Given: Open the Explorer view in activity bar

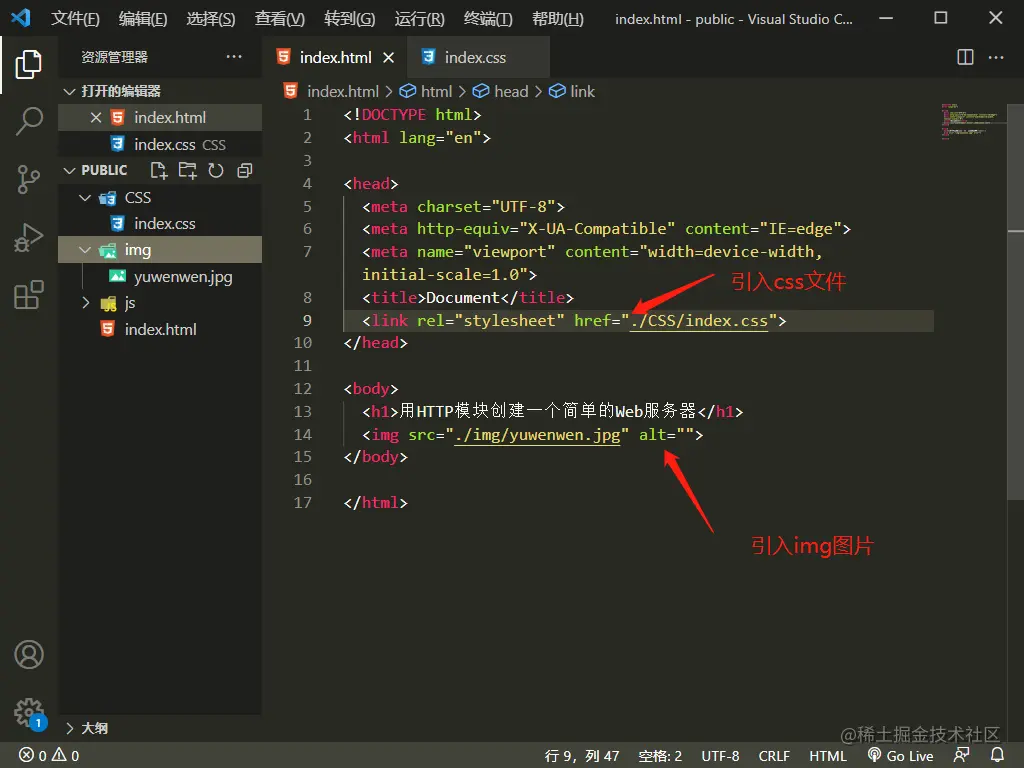Looking at the screenshot, I should [x=28, y=64].
